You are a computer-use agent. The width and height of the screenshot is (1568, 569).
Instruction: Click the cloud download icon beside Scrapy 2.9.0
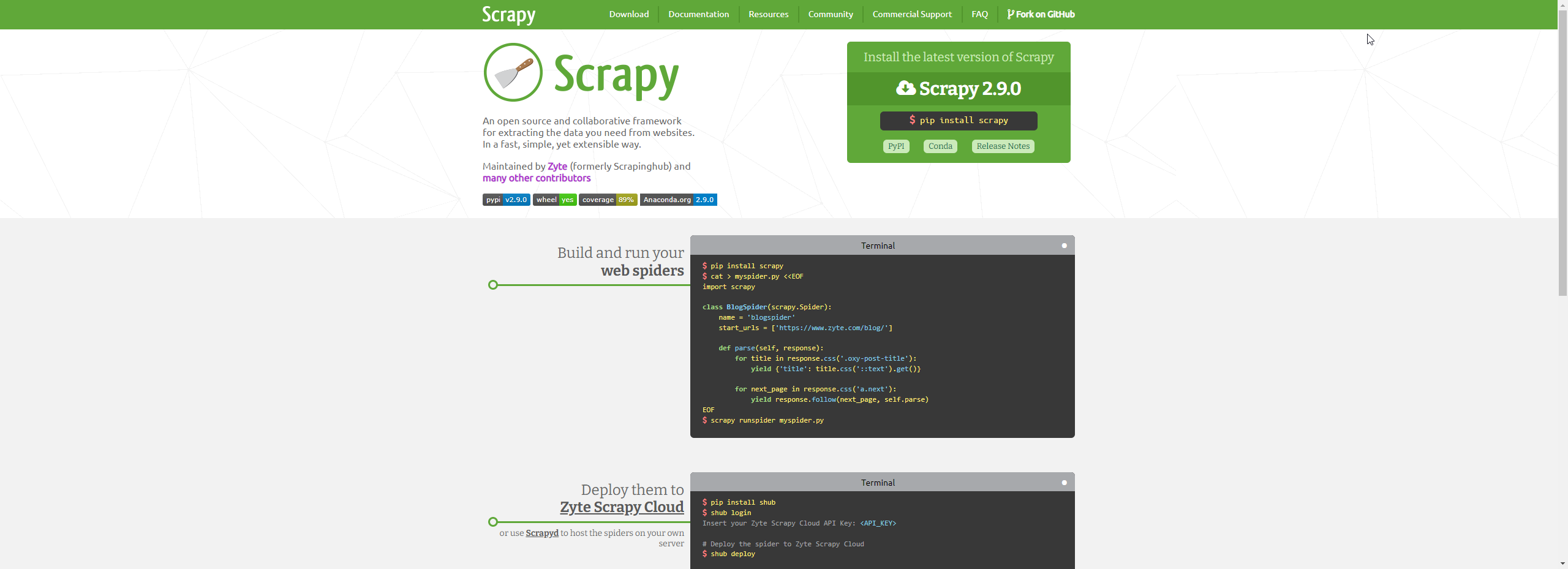click(906, 88)
